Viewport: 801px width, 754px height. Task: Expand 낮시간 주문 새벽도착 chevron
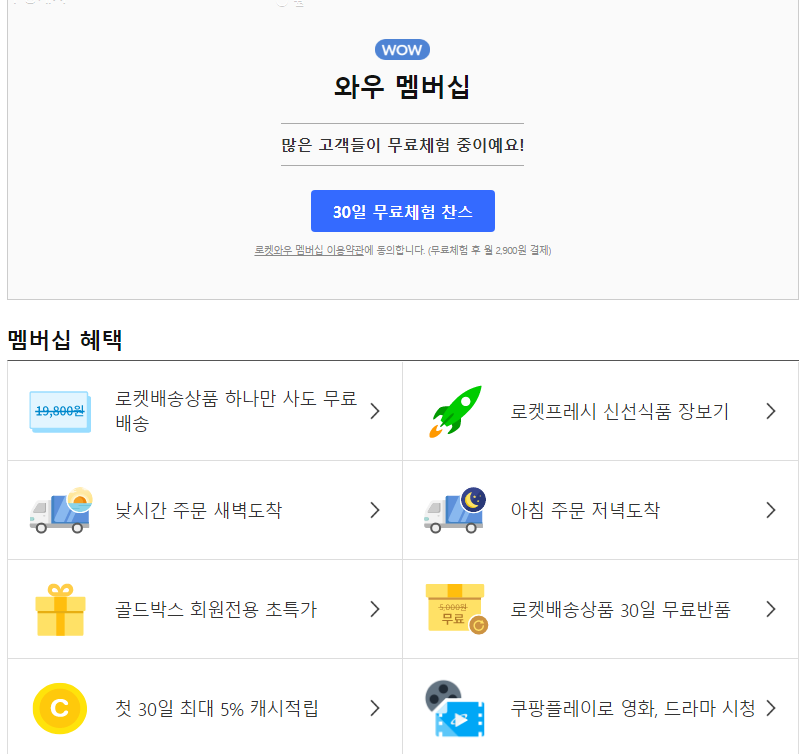[x=375, y=510]
